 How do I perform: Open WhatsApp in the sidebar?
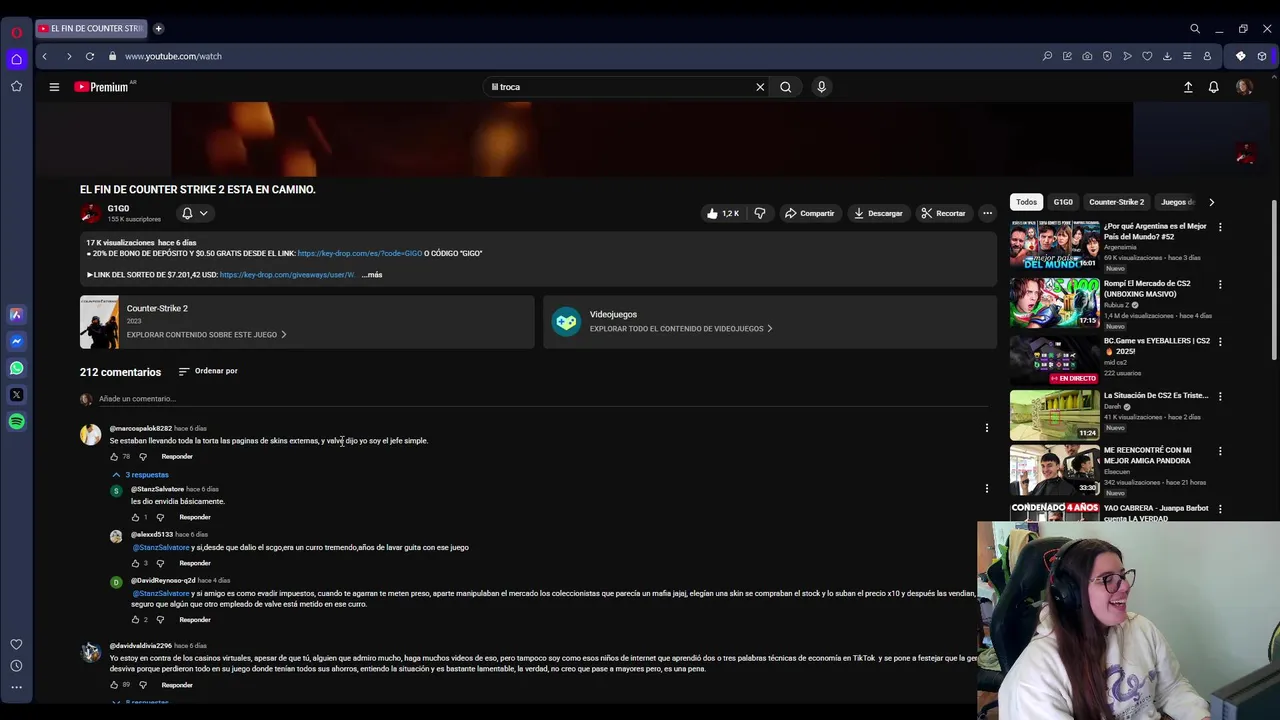tap(16, 368)
